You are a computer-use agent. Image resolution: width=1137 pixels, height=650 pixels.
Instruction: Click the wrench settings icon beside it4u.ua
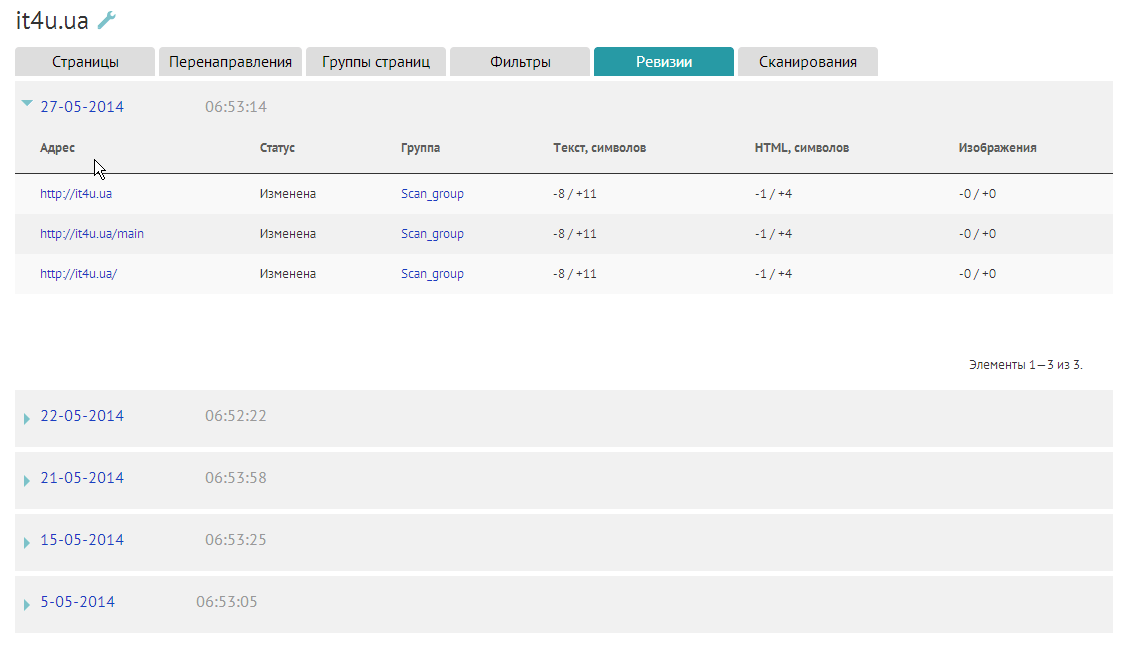point(107,20)
